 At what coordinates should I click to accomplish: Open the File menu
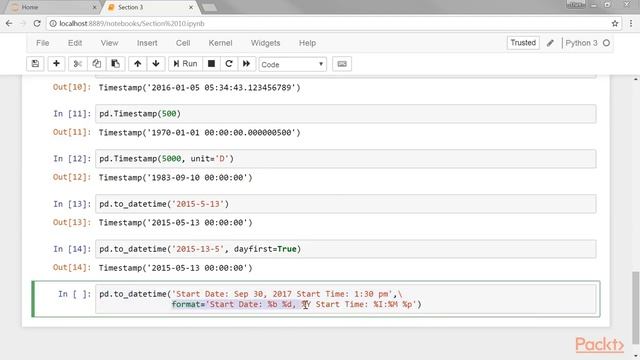click(42, 43)
